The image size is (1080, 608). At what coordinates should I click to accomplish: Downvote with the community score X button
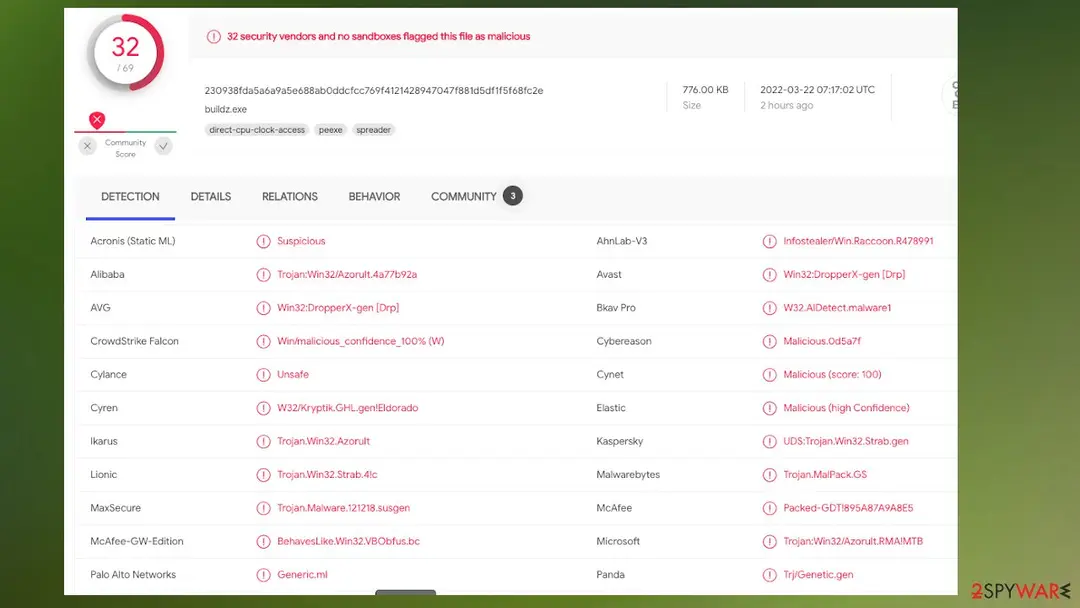click(87, 146)
